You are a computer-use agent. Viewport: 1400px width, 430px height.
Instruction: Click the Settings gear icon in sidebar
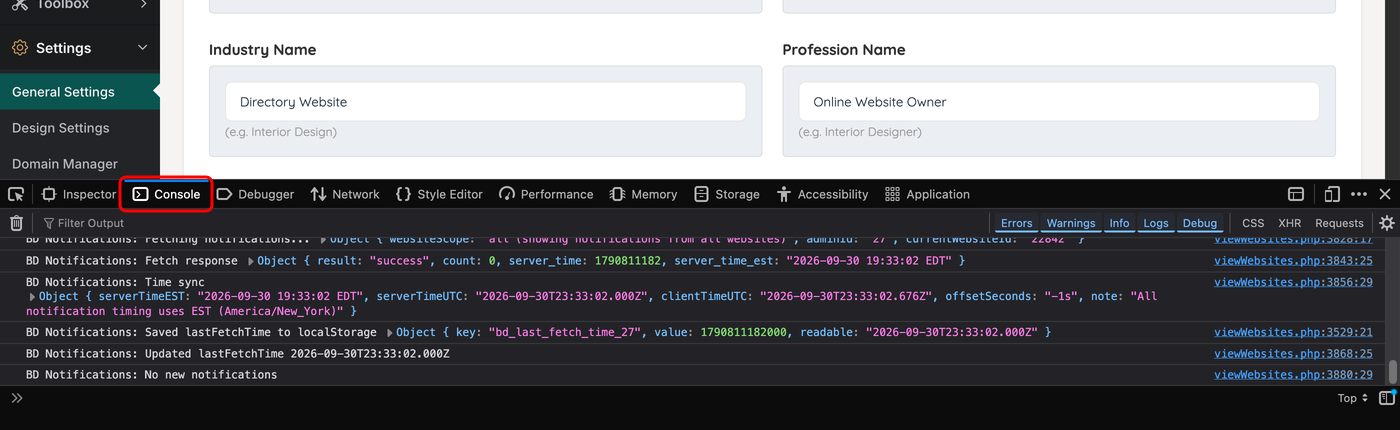[x=20, y=48]
